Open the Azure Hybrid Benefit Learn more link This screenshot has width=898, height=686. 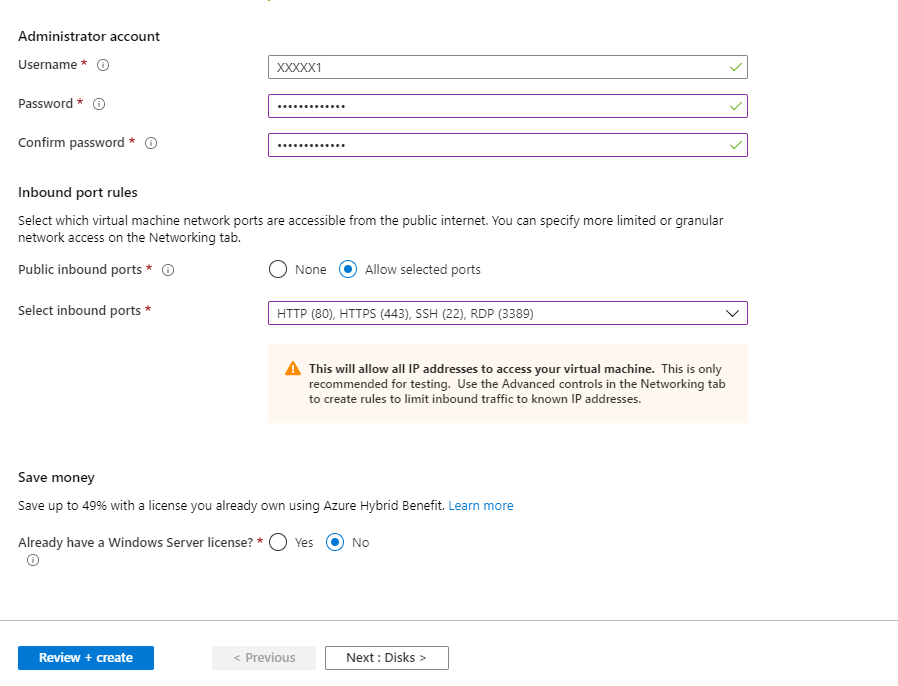(481, 506)
